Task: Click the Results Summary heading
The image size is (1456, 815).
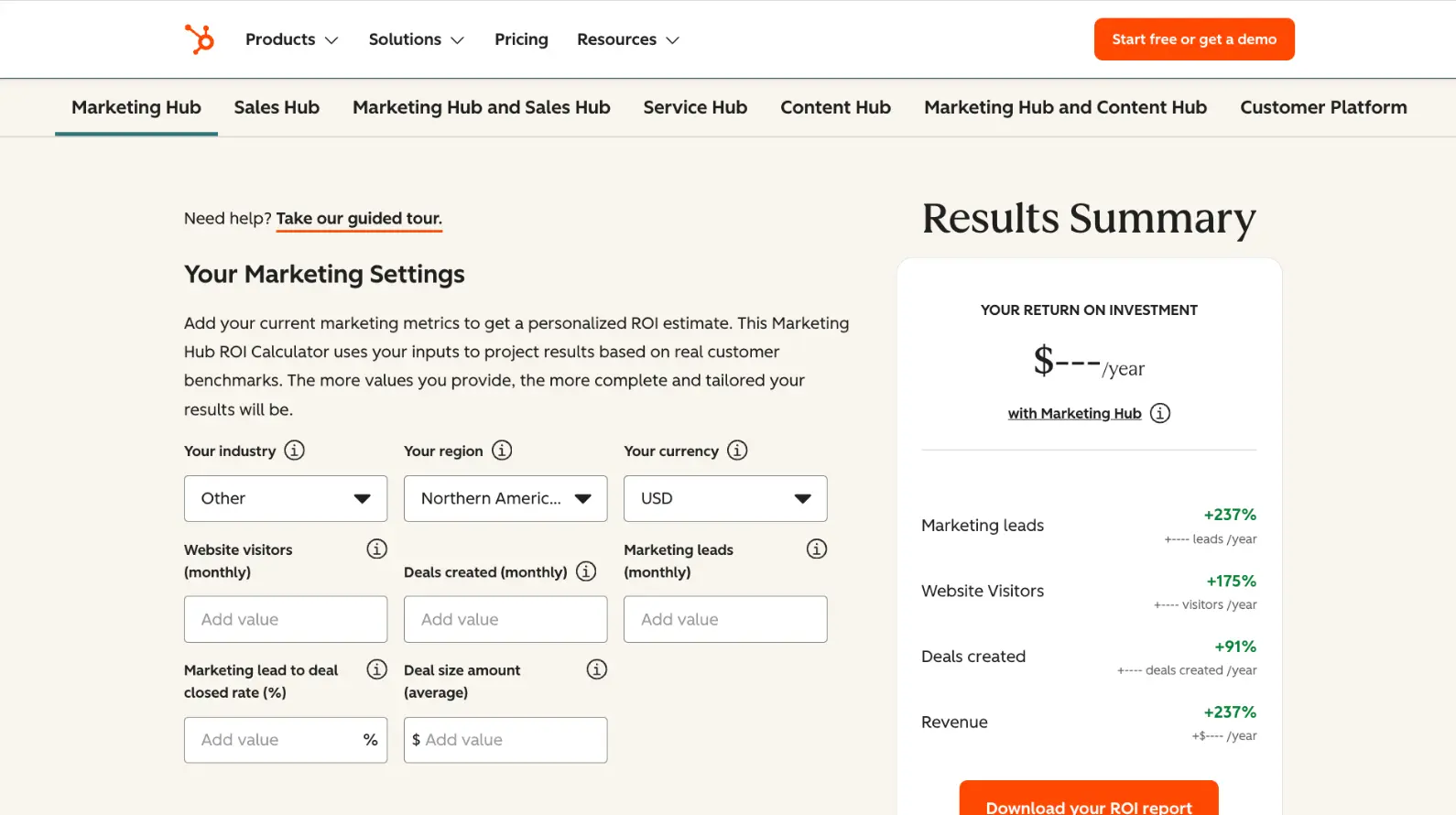Action: click(1089, 218)
